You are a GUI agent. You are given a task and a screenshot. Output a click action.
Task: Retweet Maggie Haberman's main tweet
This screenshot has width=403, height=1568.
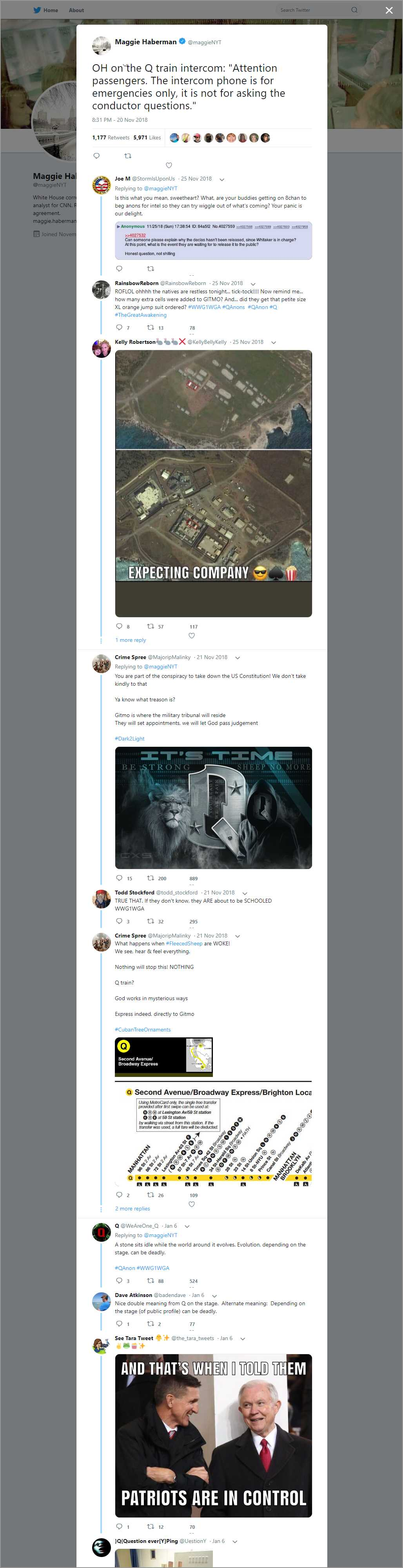click(x=128, y=156)
